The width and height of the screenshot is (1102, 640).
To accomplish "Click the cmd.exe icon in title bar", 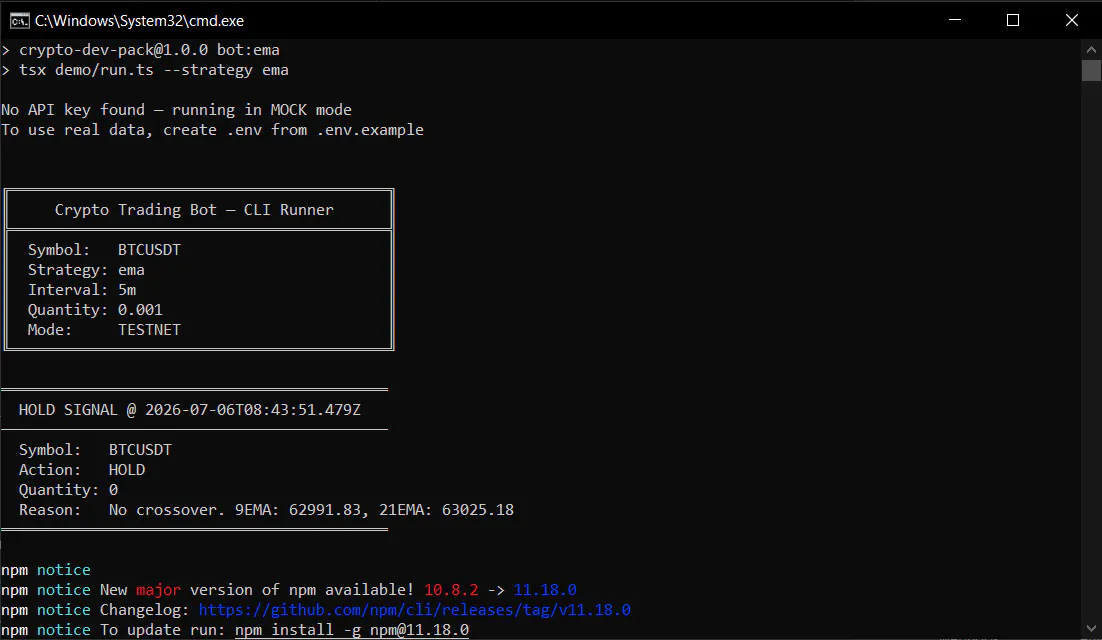I will coord(19,20).
